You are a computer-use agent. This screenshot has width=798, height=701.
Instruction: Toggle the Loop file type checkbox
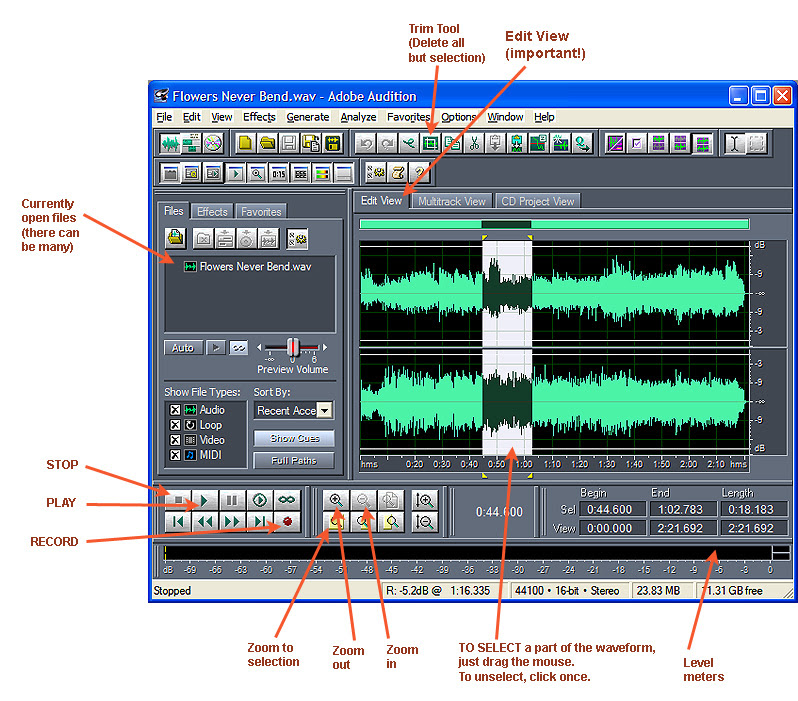175,425
